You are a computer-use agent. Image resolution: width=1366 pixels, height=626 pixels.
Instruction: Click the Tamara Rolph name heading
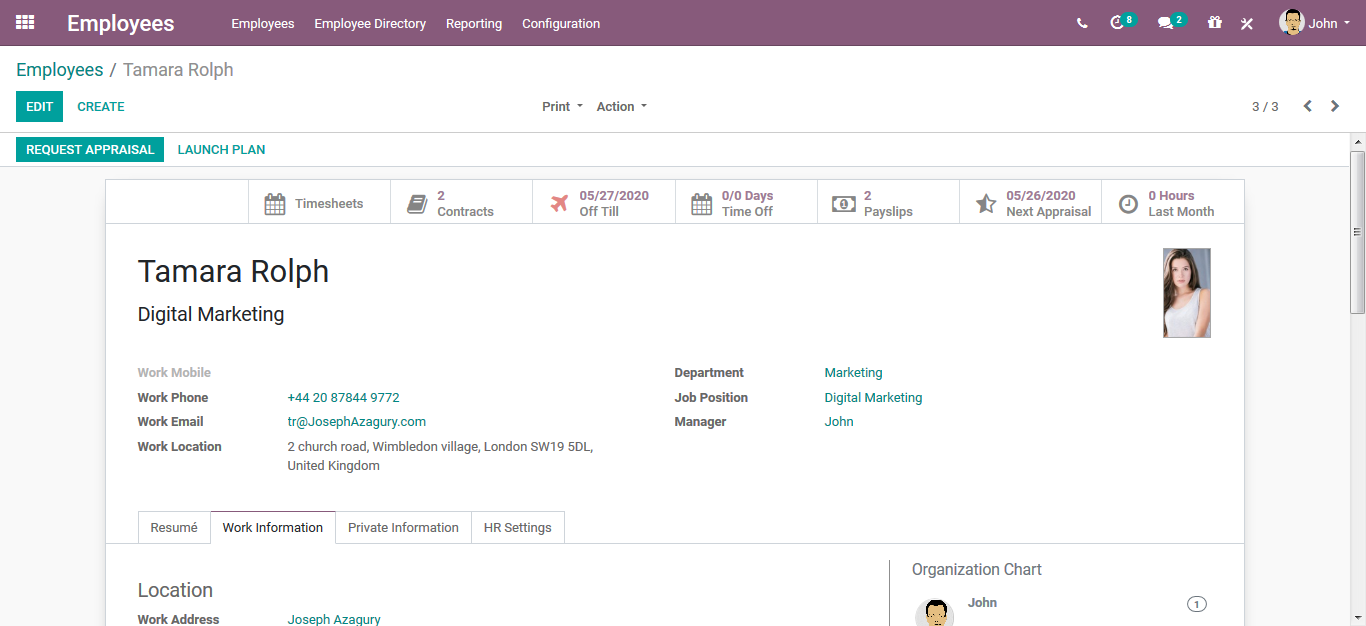233,271
